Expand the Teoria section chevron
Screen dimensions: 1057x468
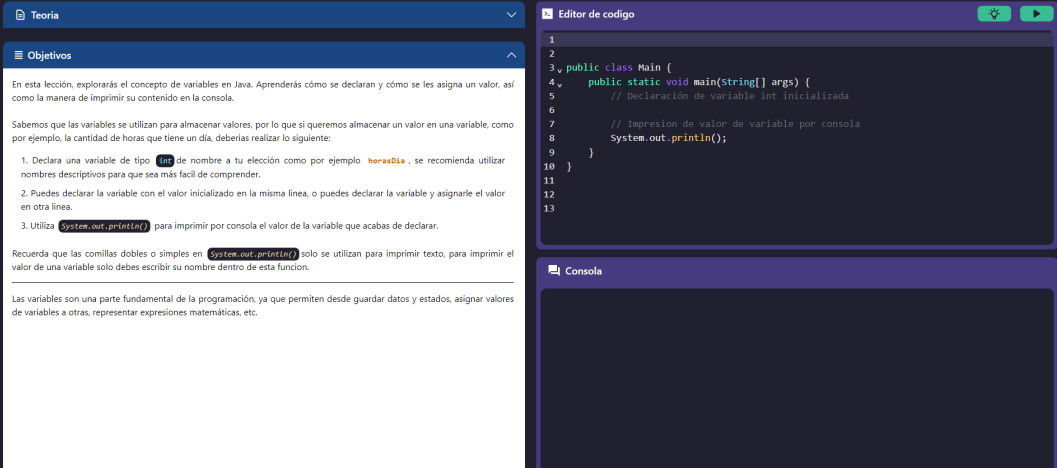point(511,15)
